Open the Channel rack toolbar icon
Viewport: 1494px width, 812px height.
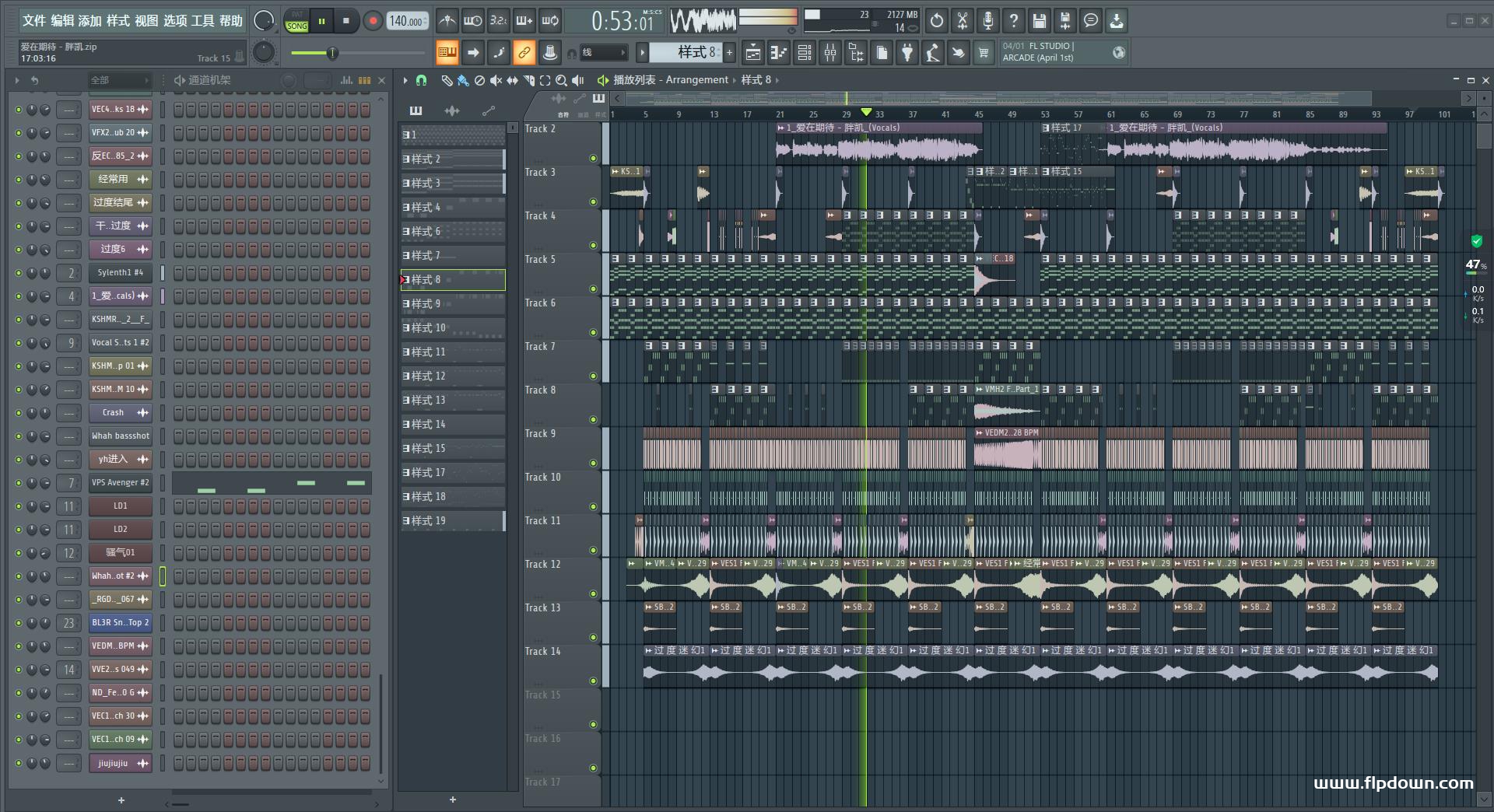coord(805,53)
